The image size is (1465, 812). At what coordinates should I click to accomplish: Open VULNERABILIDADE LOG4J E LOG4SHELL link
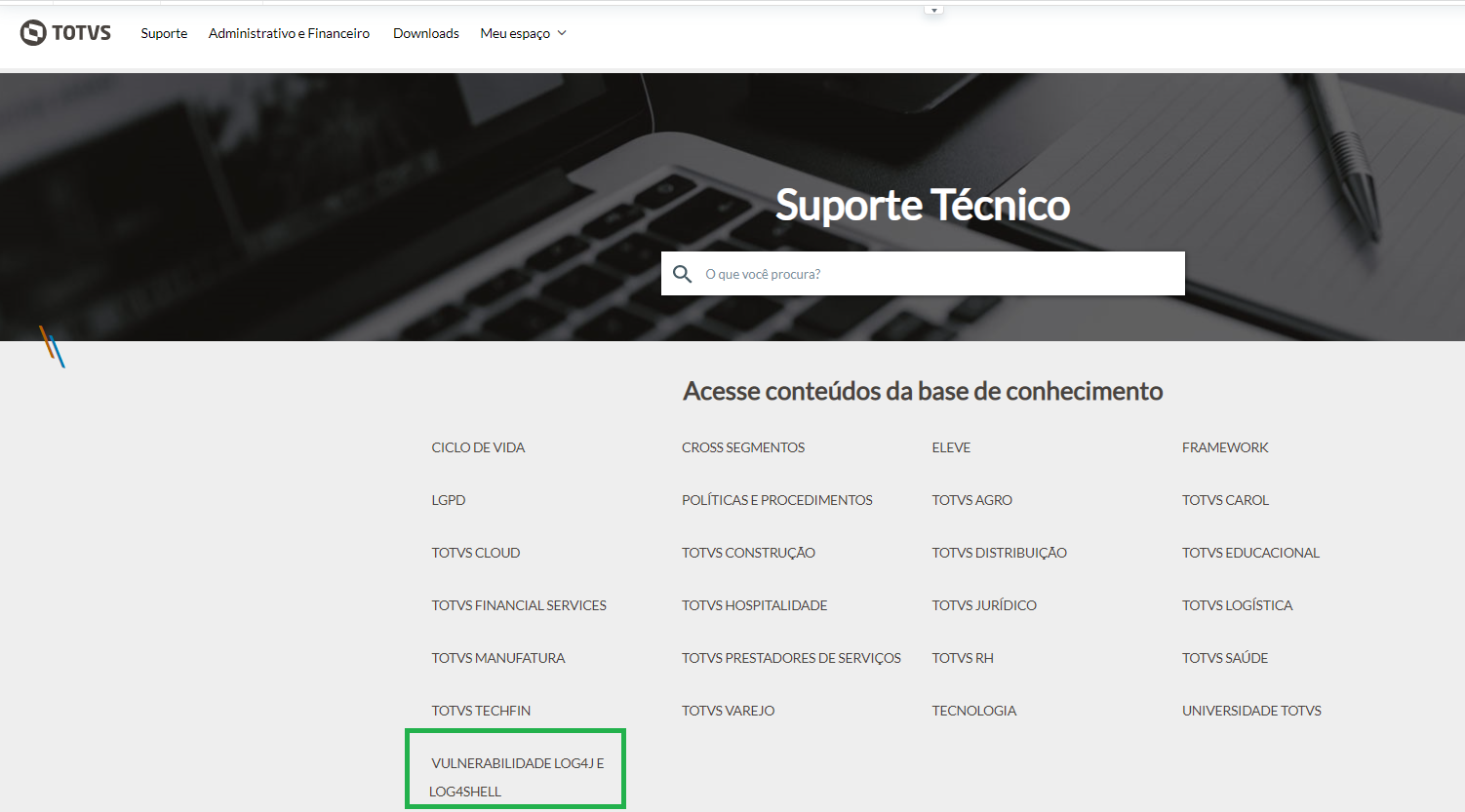point(517,777)
